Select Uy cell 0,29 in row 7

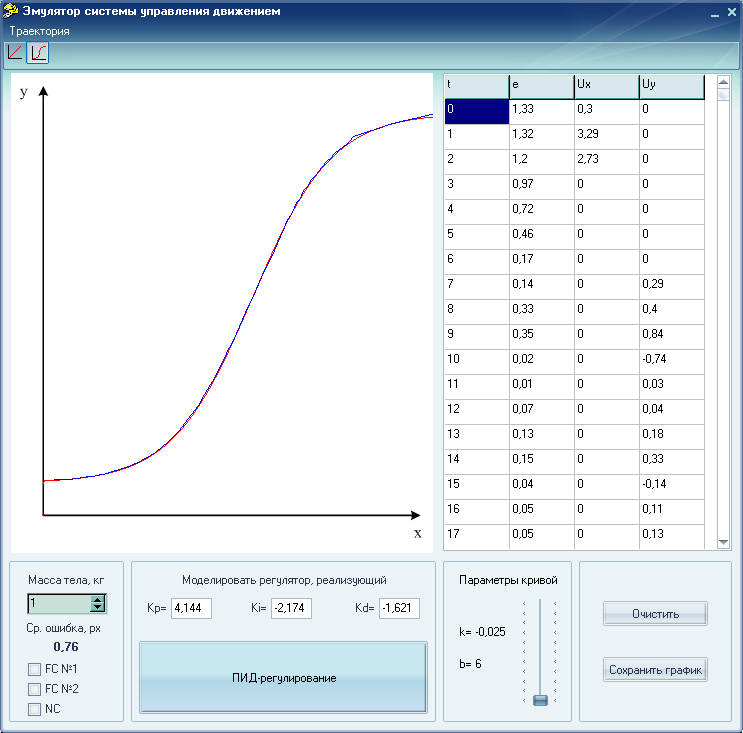pyautogui.click(x=672, y=287)
